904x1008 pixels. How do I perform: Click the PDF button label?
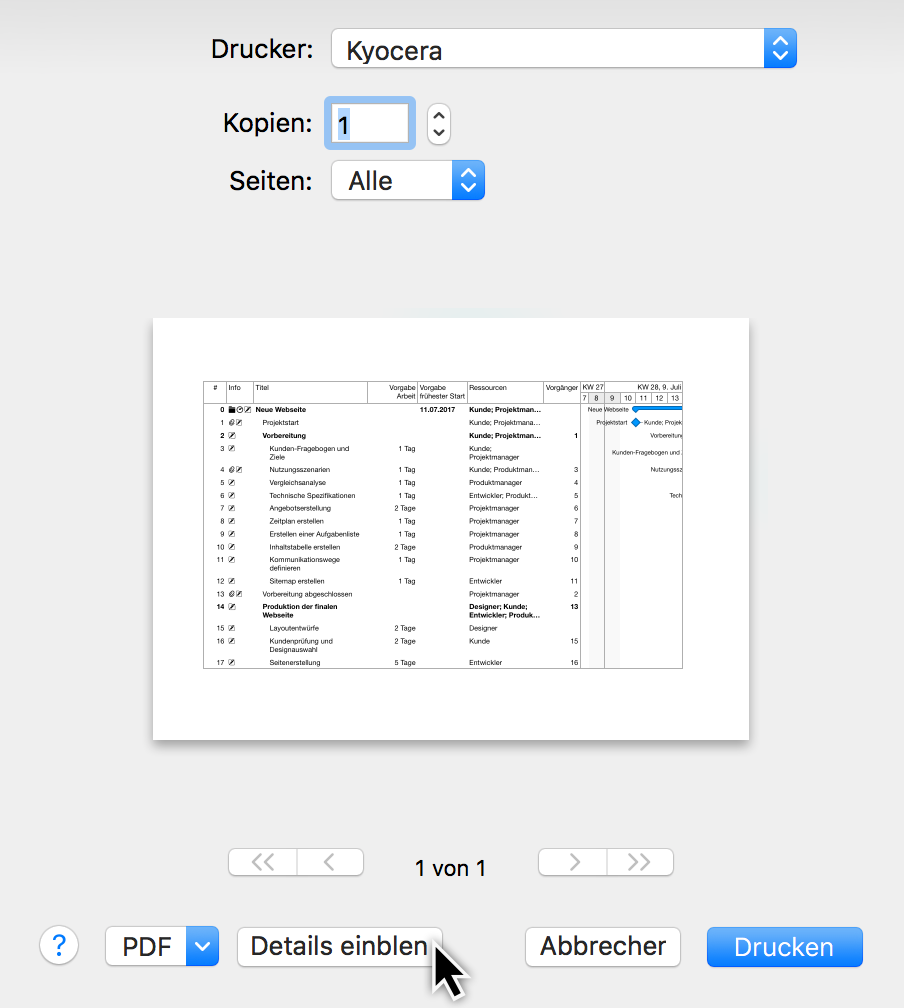click(146, 946)
